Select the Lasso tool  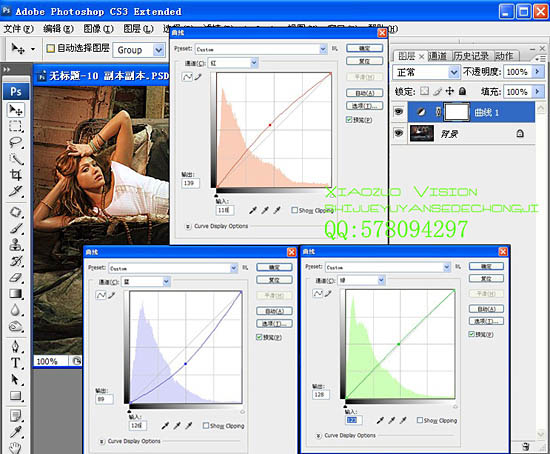click(15, 142)
